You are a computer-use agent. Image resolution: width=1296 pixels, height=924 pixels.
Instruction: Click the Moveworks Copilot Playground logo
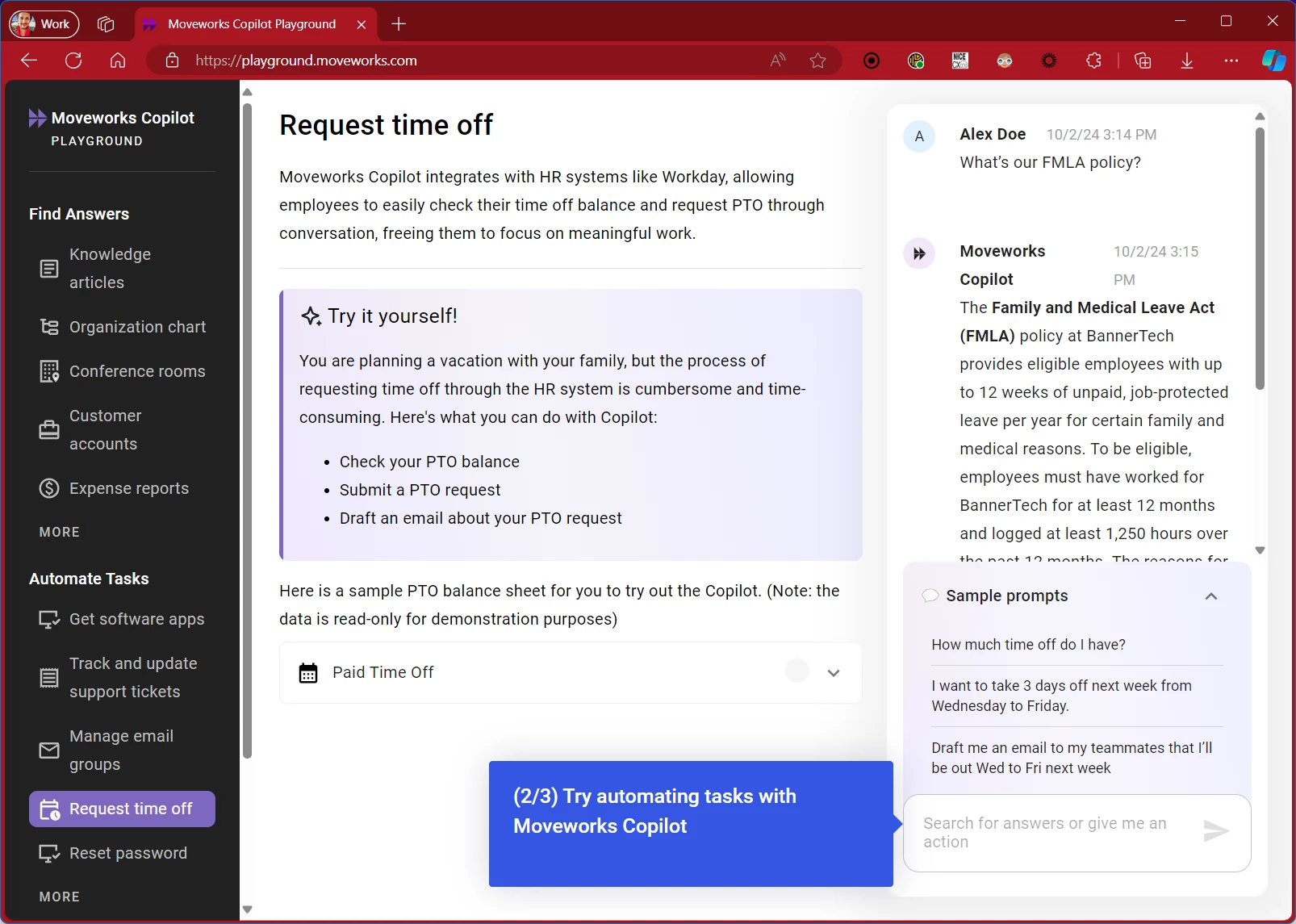pos(111,128)
